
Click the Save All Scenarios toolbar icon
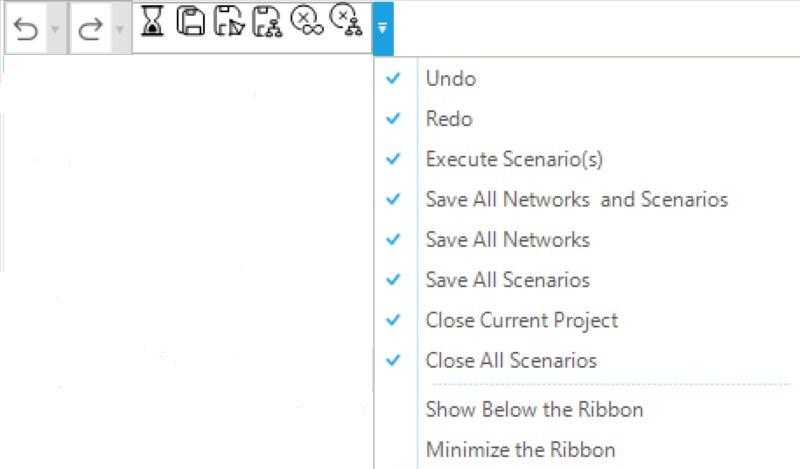click(266, 21)
